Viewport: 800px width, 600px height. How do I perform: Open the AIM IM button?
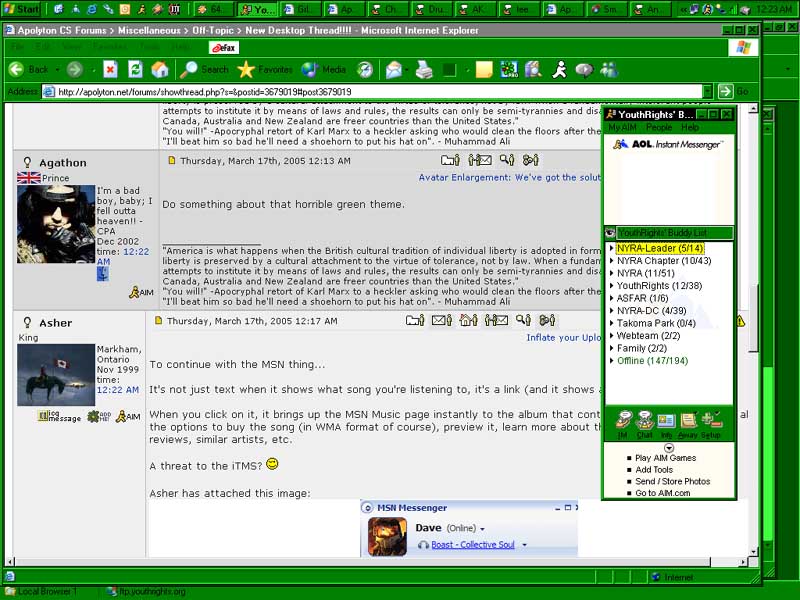621,423
